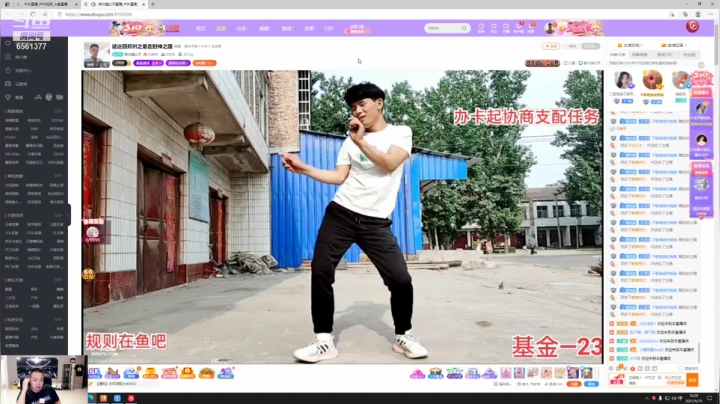Open the streamer's avatar thumbnail
This screenshot has height=404, width=720.
[96, 55]
